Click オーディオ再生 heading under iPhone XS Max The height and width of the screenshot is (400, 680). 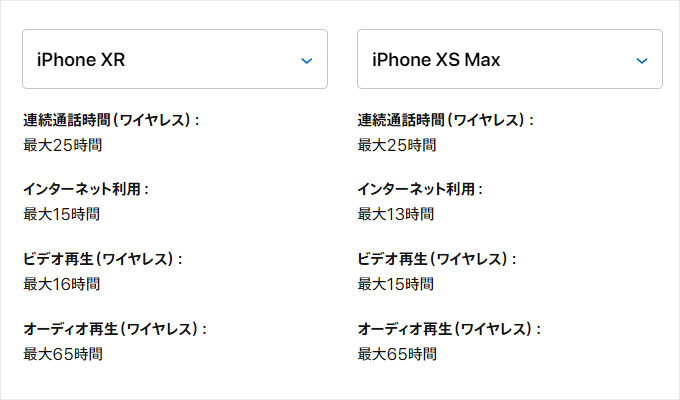point(449,329)
